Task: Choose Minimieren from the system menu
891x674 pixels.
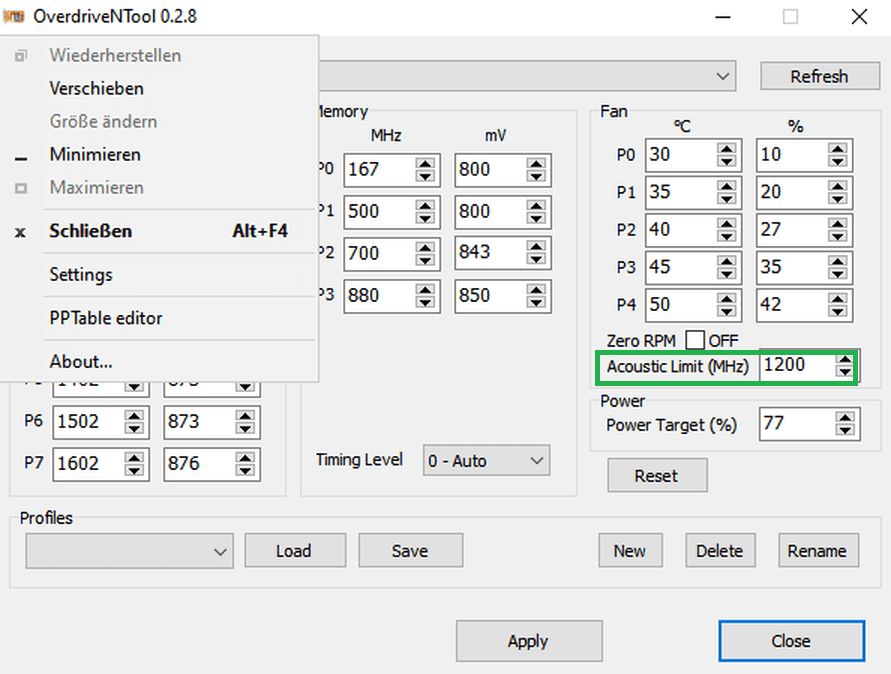Action: click(x=95, y=155)
